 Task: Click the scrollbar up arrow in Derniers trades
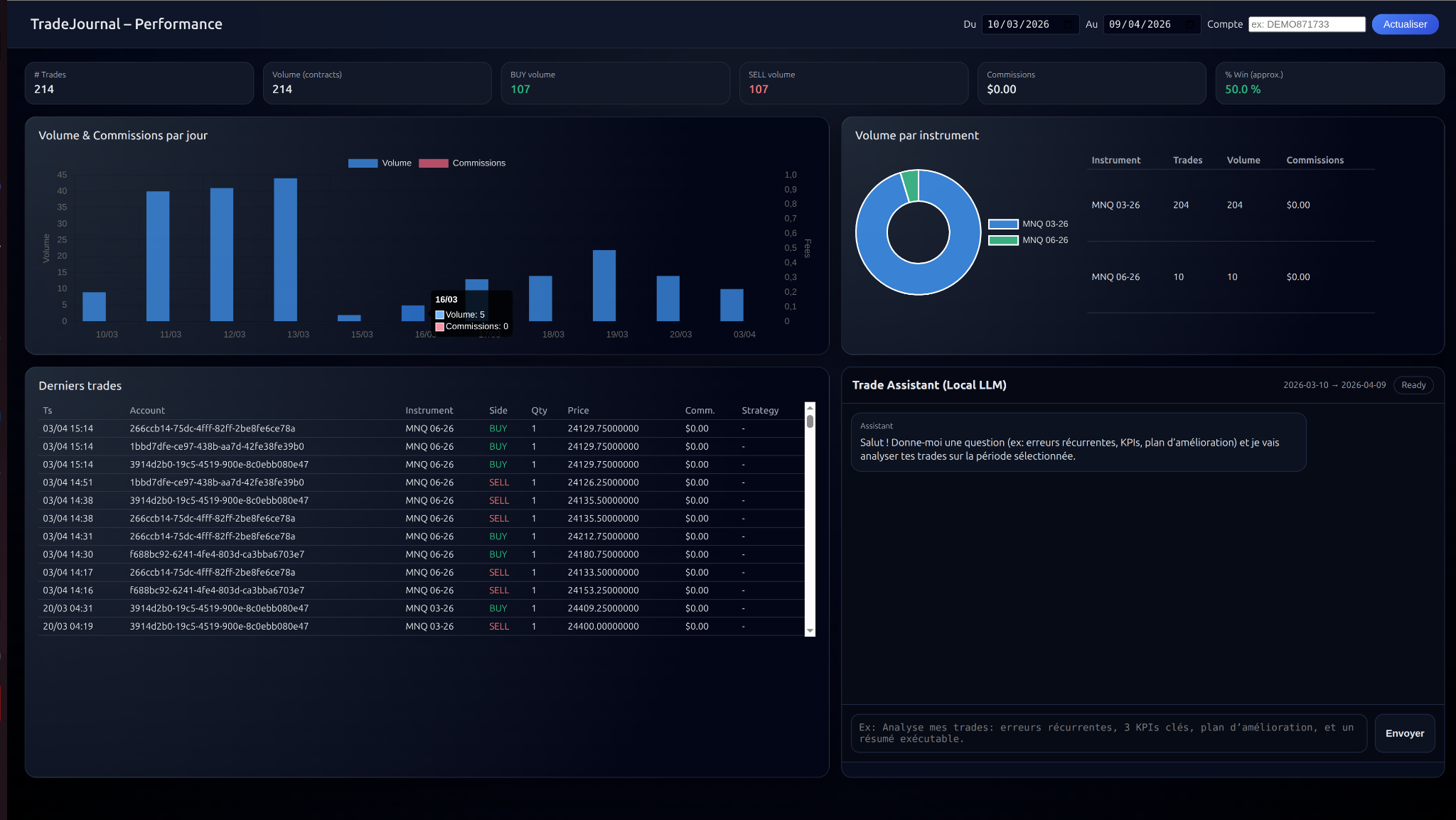[x=810, y=408]
